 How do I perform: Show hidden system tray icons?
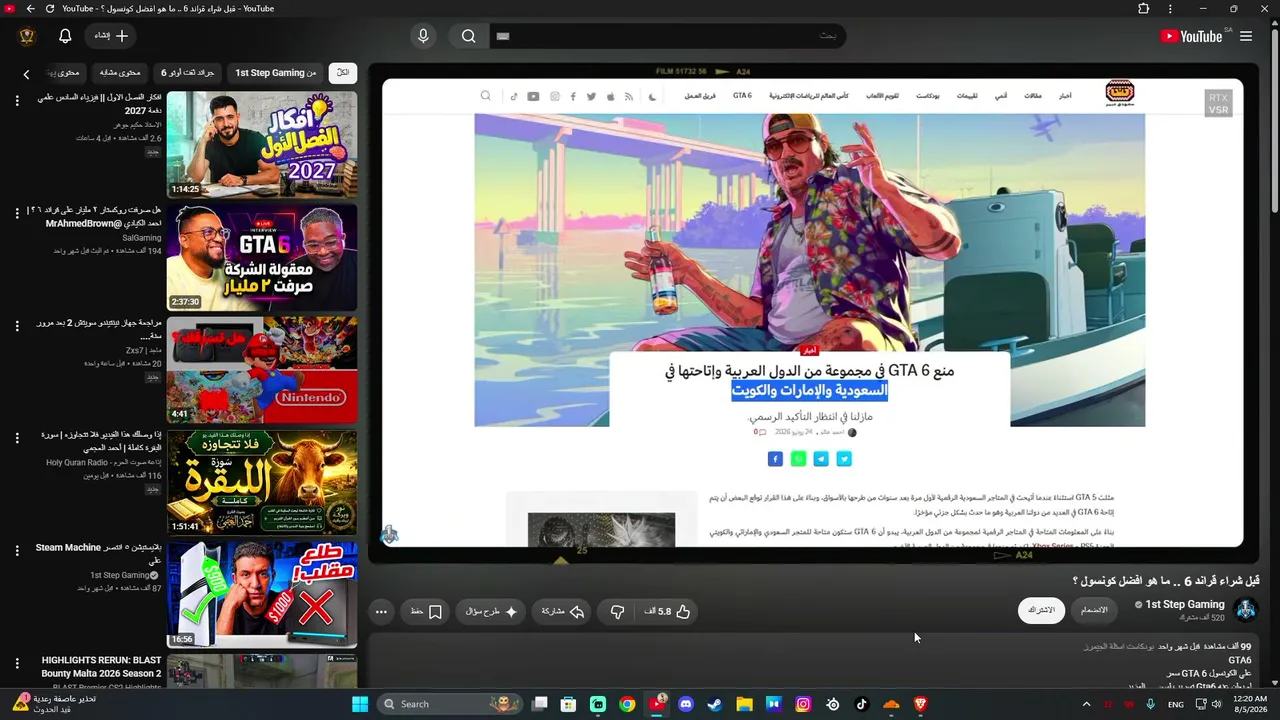(1086, 704)
